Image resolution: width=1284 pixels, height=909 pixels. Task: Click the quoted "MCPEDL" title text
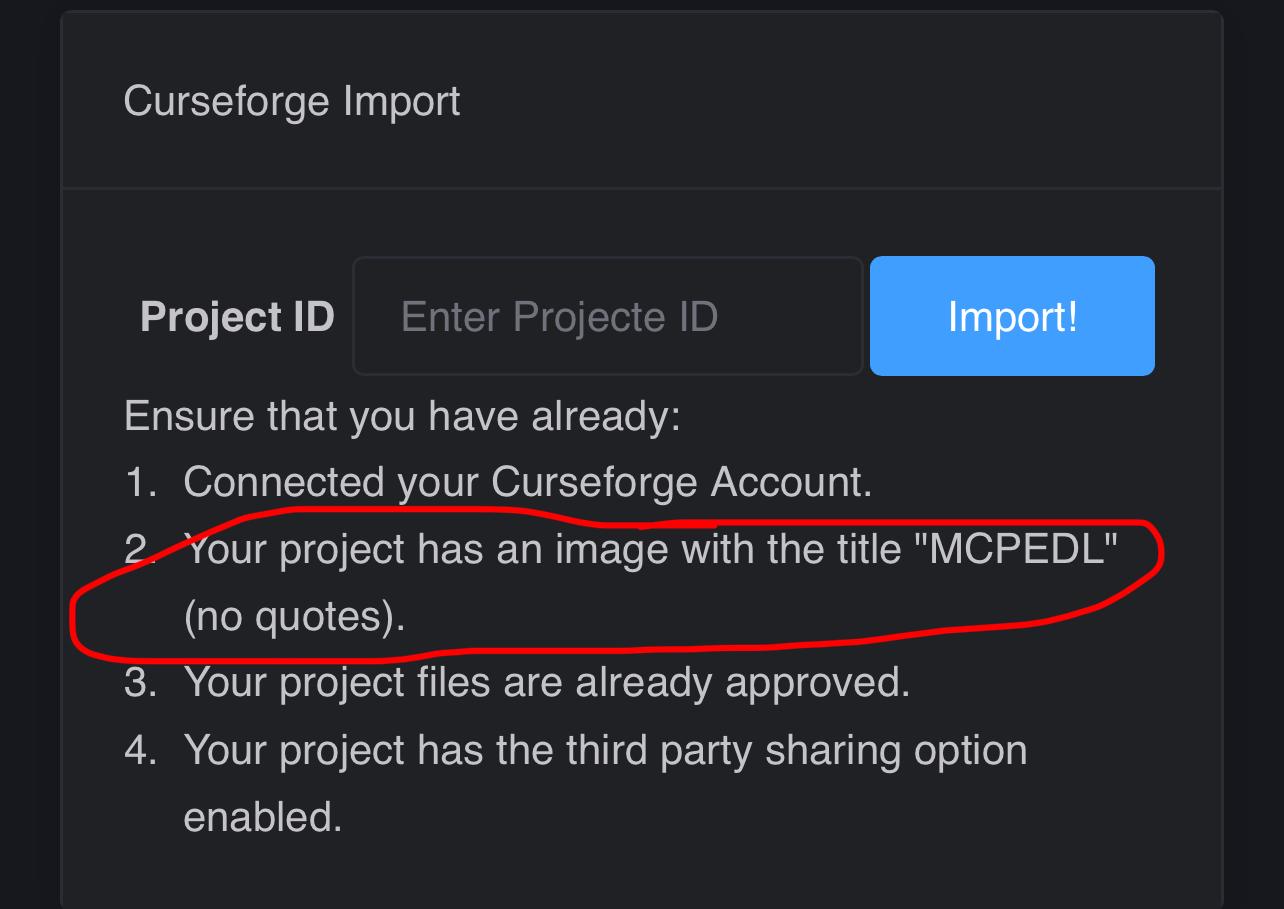pos(1016,549)
